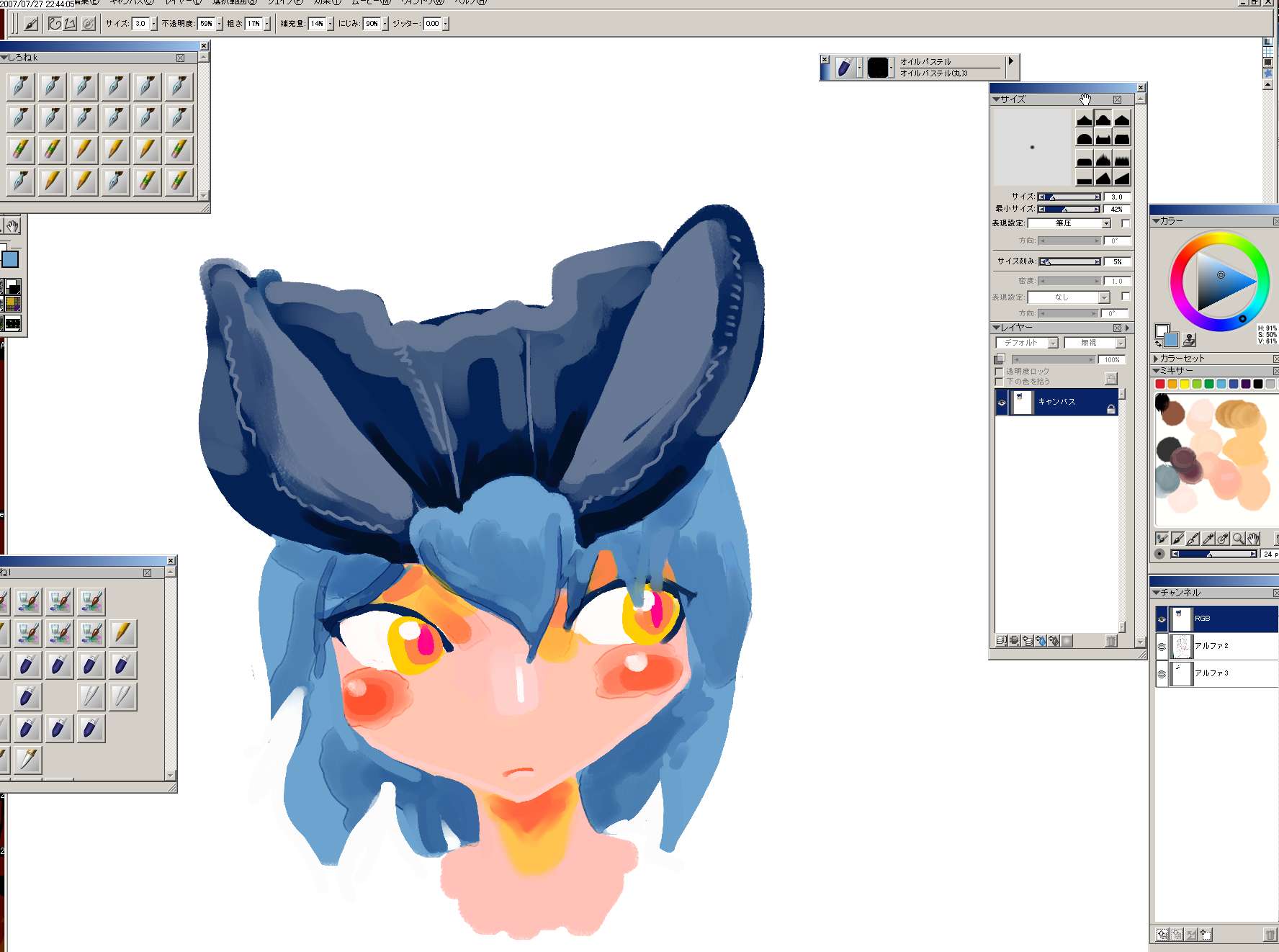This screenshot has height=952, width=1279.
Task: Open the レイヤー panel options menu arrow
Action: point(1128,328)
